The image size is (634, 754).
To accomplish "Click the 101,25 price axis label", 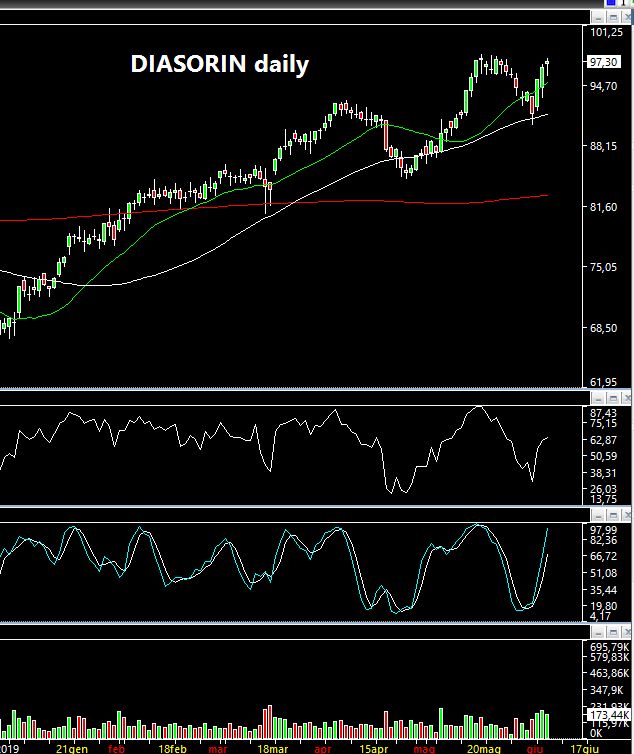I will [x=606, y=32].
